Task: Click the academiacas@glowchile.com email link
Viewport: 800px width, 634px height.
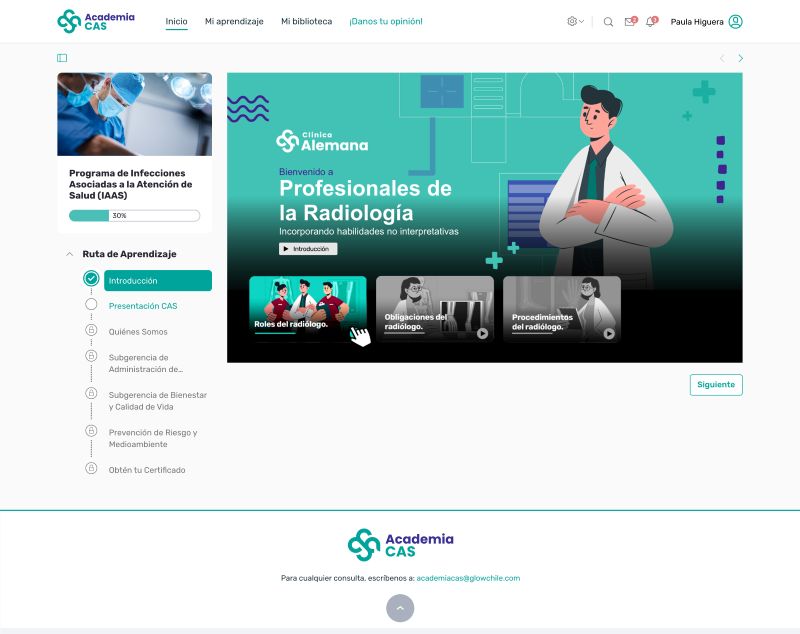Action: [467, 578]
